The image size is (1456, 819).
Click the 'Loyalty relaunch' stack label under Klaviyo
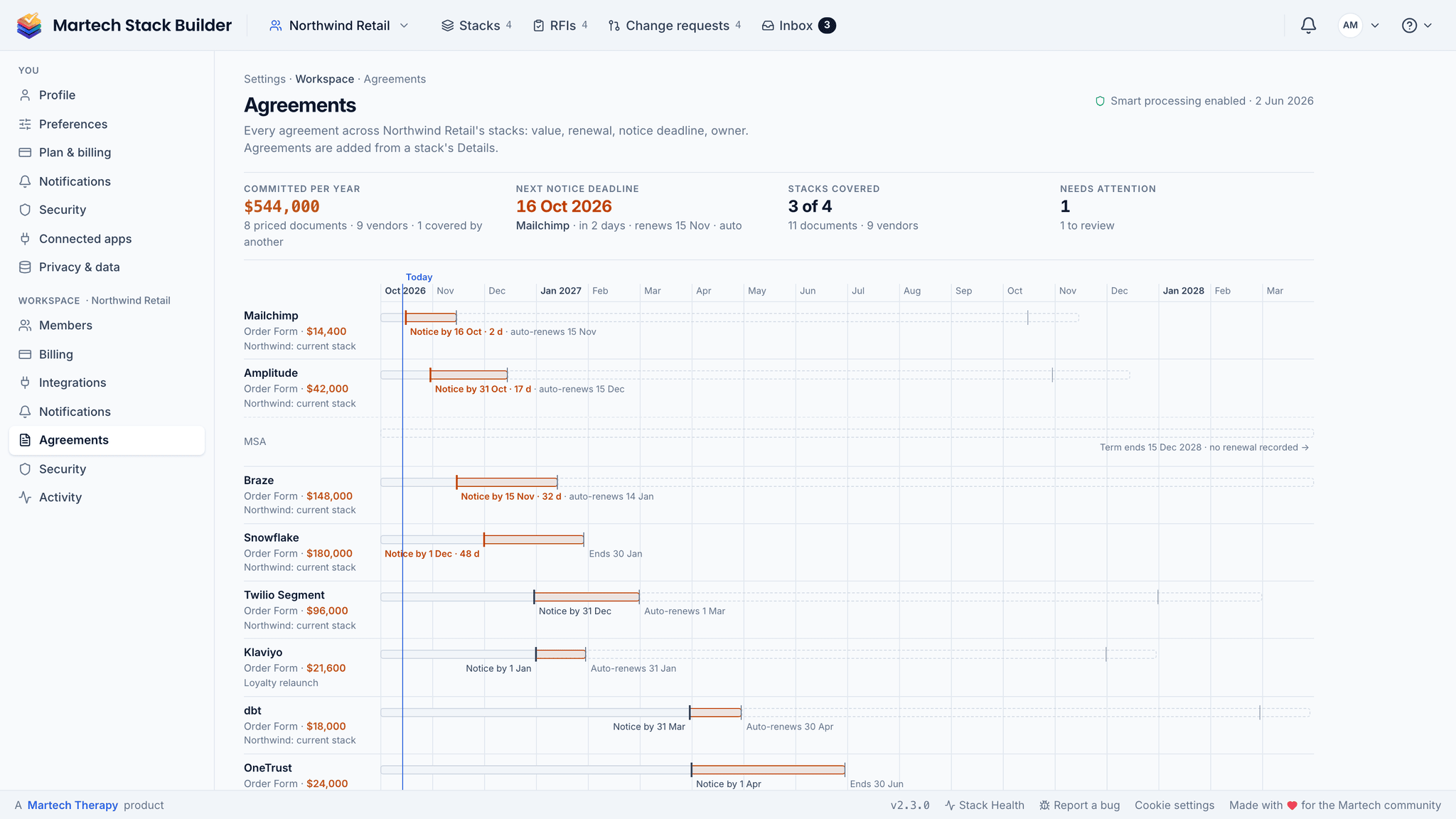[x=281, y=683]
